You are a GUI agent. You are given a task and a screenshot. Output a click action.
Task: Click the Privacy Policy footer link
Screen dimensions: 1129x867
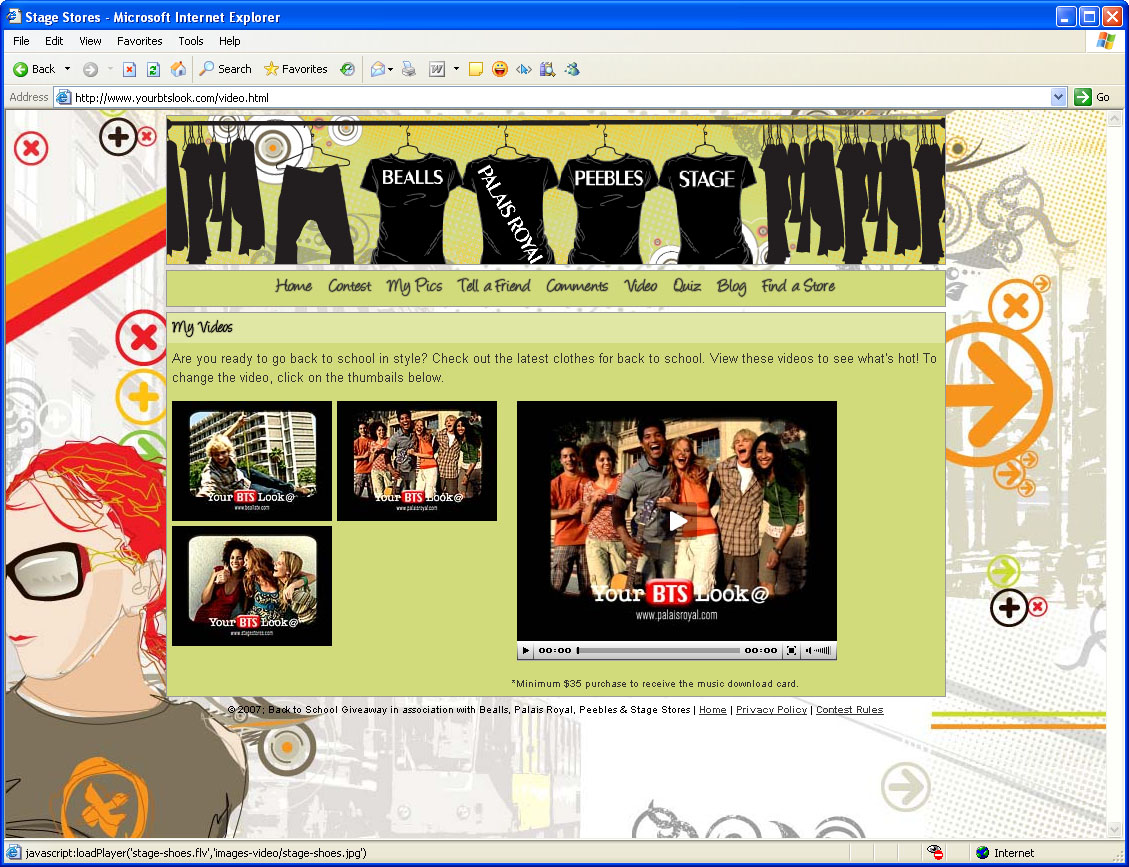coord(771,710)
